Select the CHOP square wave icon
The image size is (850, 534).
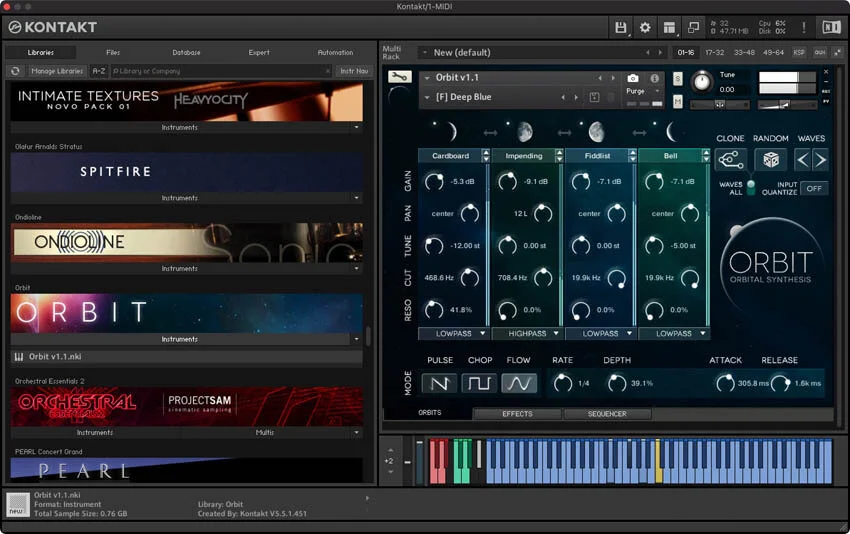pyautogui.click(x=479, y=383)
